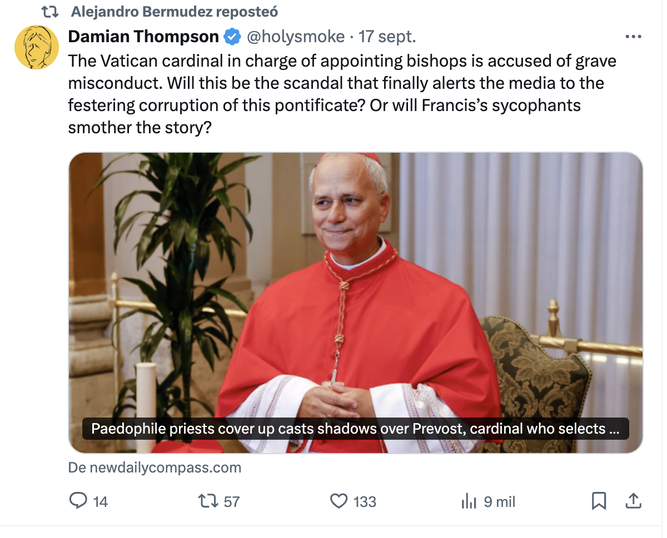Visit the @holysmoke handle
667x538 pixels.
click(296, 37)
